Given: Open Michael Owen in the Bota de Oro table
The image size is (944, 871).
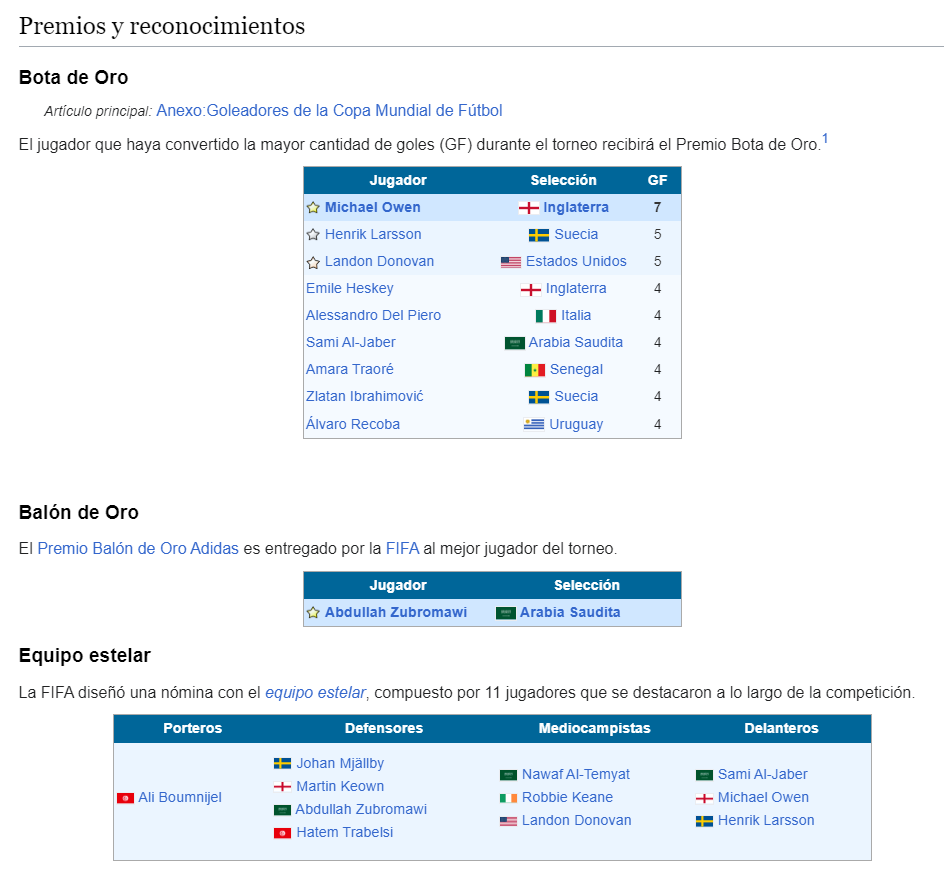Looking at the screenshot, I should 373,207.
